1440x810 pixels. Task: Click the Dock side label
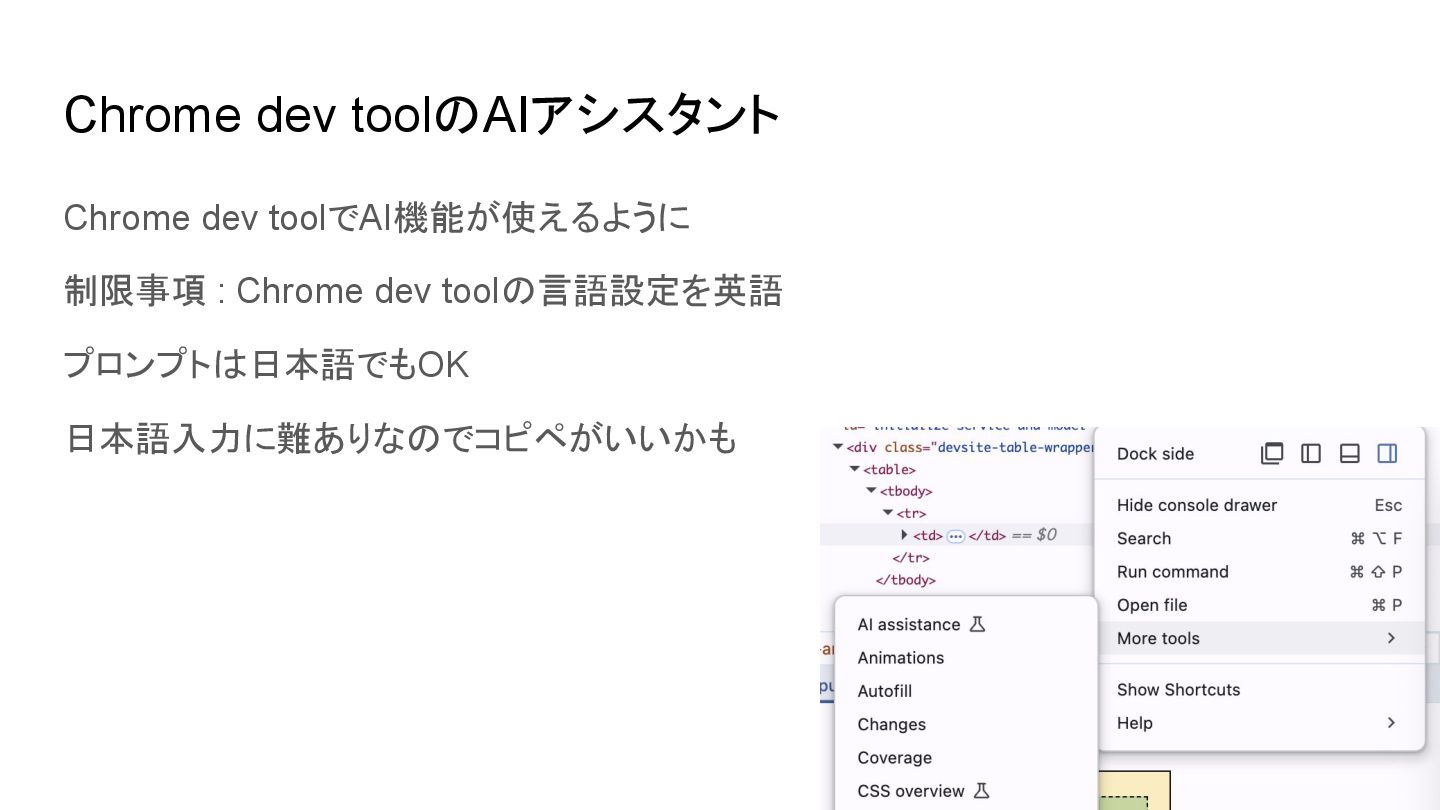pos(1155,454)
